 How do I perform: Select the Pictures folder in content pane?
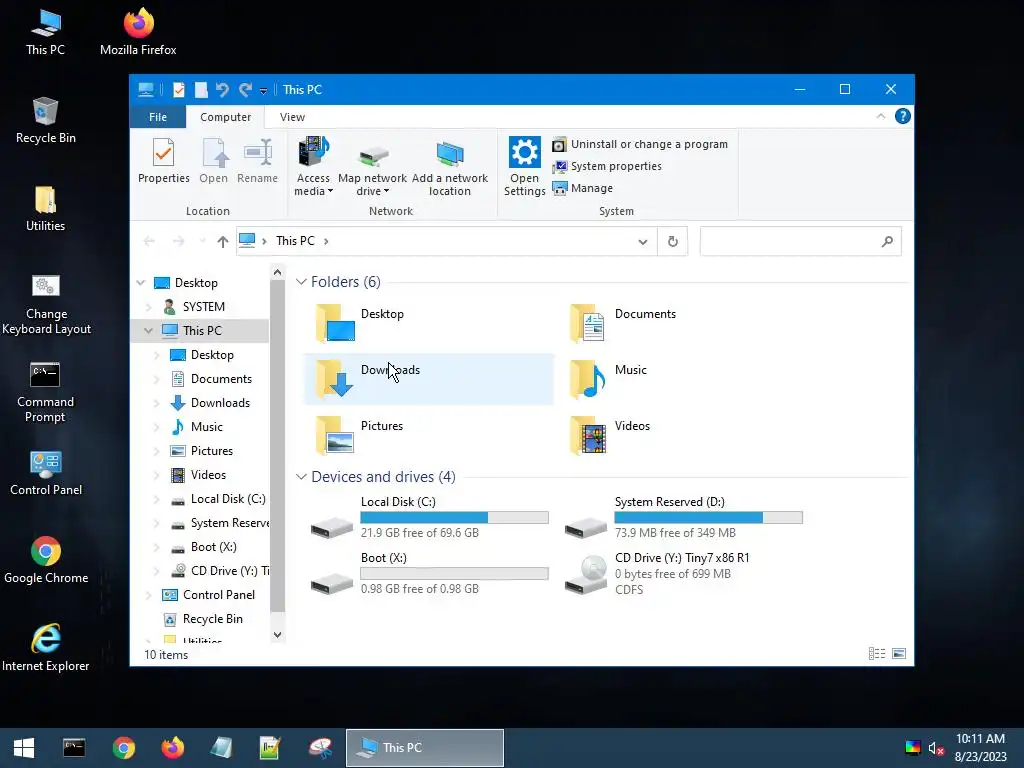tap(428, 435)
